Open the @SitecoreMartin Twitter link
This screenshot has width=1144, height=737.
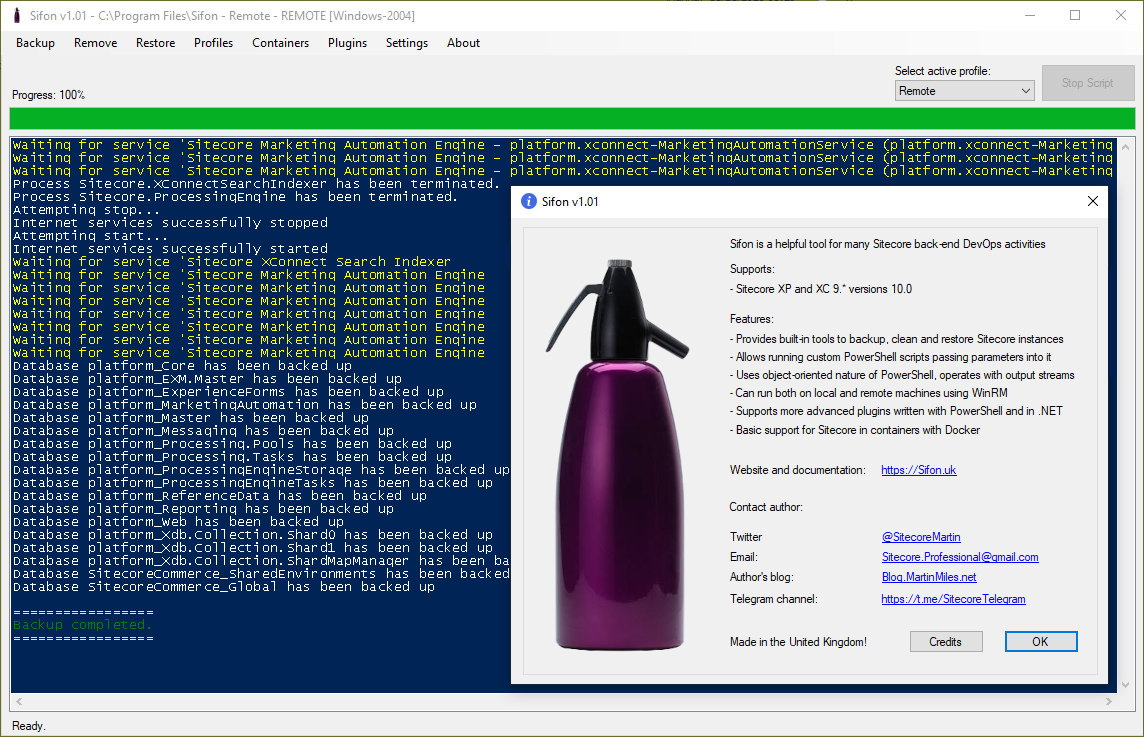click(x=921, y=536)
